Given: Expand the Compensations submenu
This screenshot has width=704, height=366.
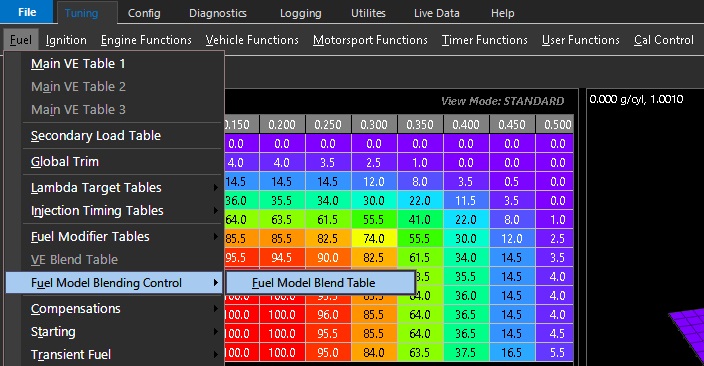Looking at the screenshot, I should point(114,309).
